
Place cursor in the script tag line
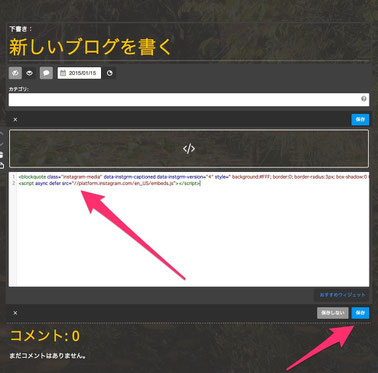[110, 183]
